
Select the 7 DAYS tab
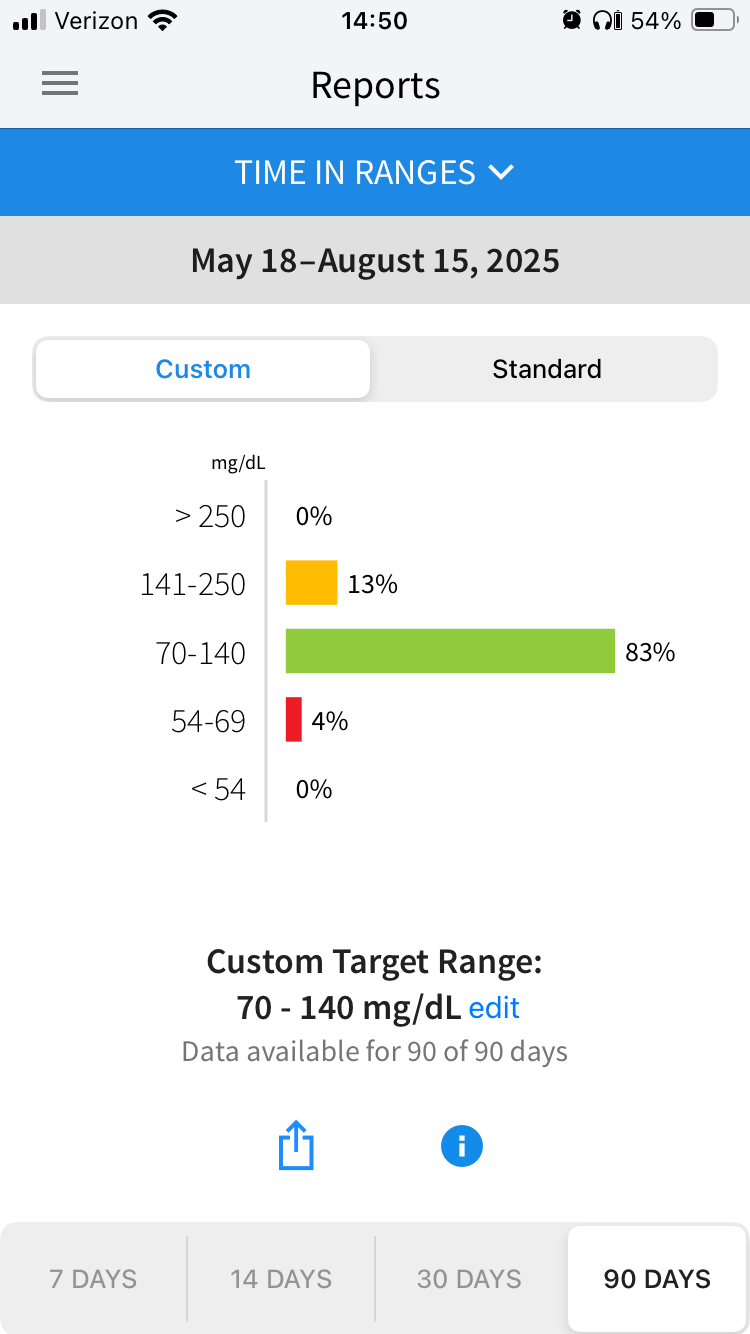coord(94,1279)
